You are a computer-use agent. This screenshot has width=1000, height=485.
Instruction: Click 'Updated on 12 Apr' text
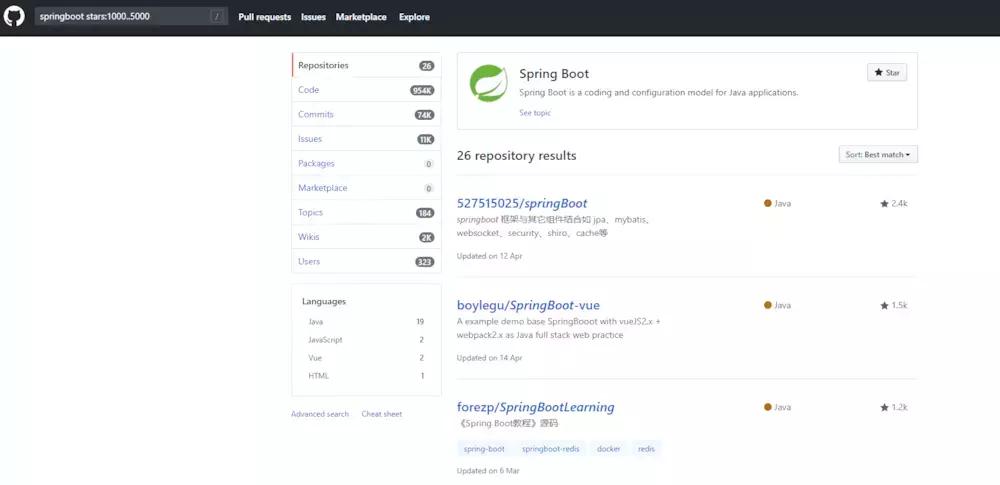[x=489, y=256]
